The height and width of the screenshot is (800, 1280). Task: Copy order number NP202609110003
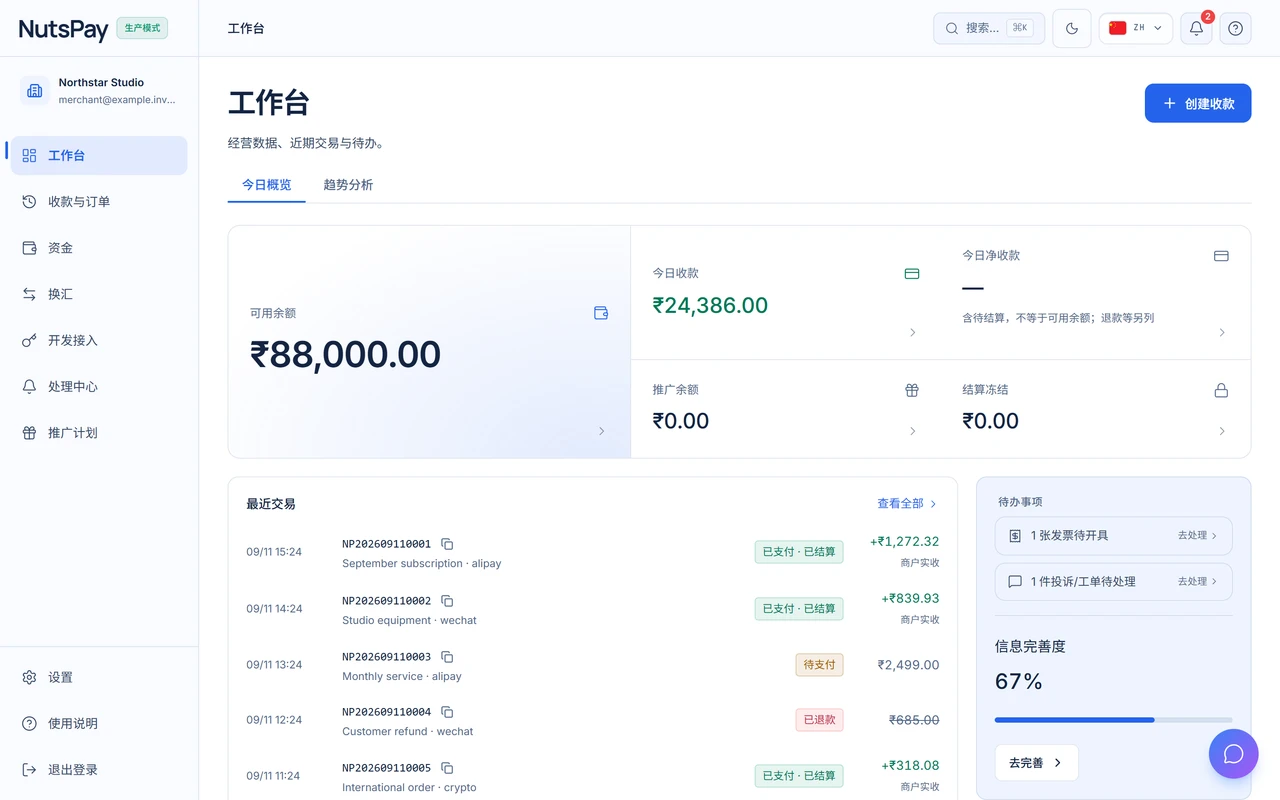pyautogui.click(x=447, y=657)
